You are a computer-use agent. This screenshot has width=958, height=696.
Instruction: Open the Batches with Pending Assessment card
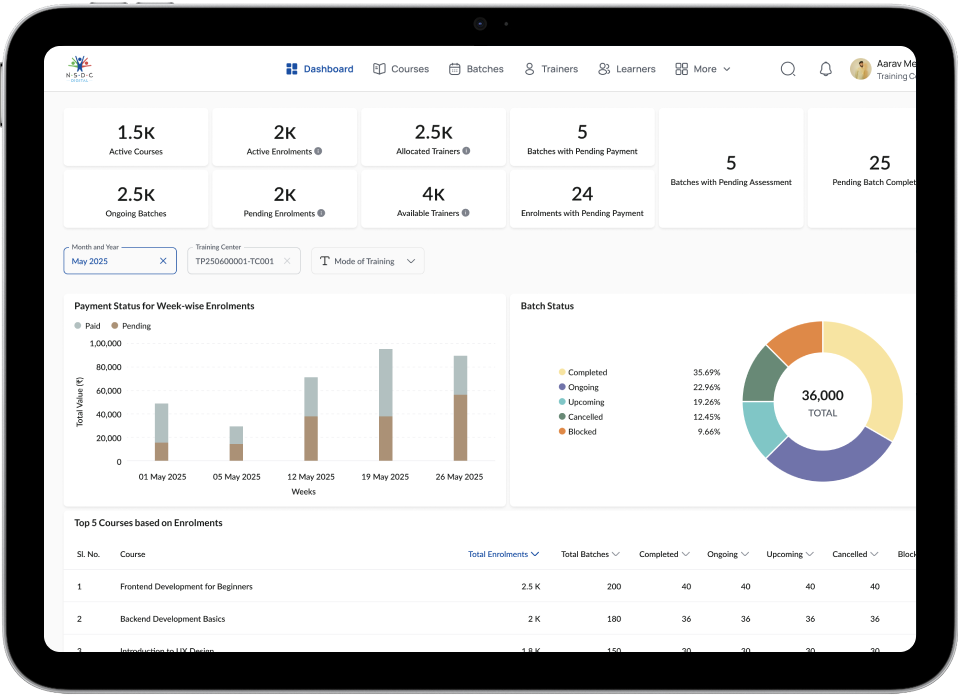[x=731, y=171]
